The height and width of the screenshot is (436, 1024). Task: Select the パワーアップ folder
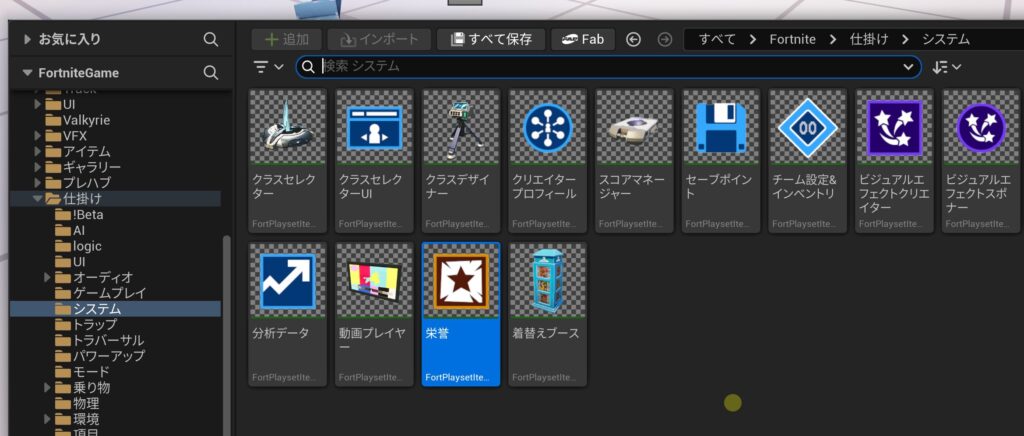pyautogui.click(x=108, y=356)
